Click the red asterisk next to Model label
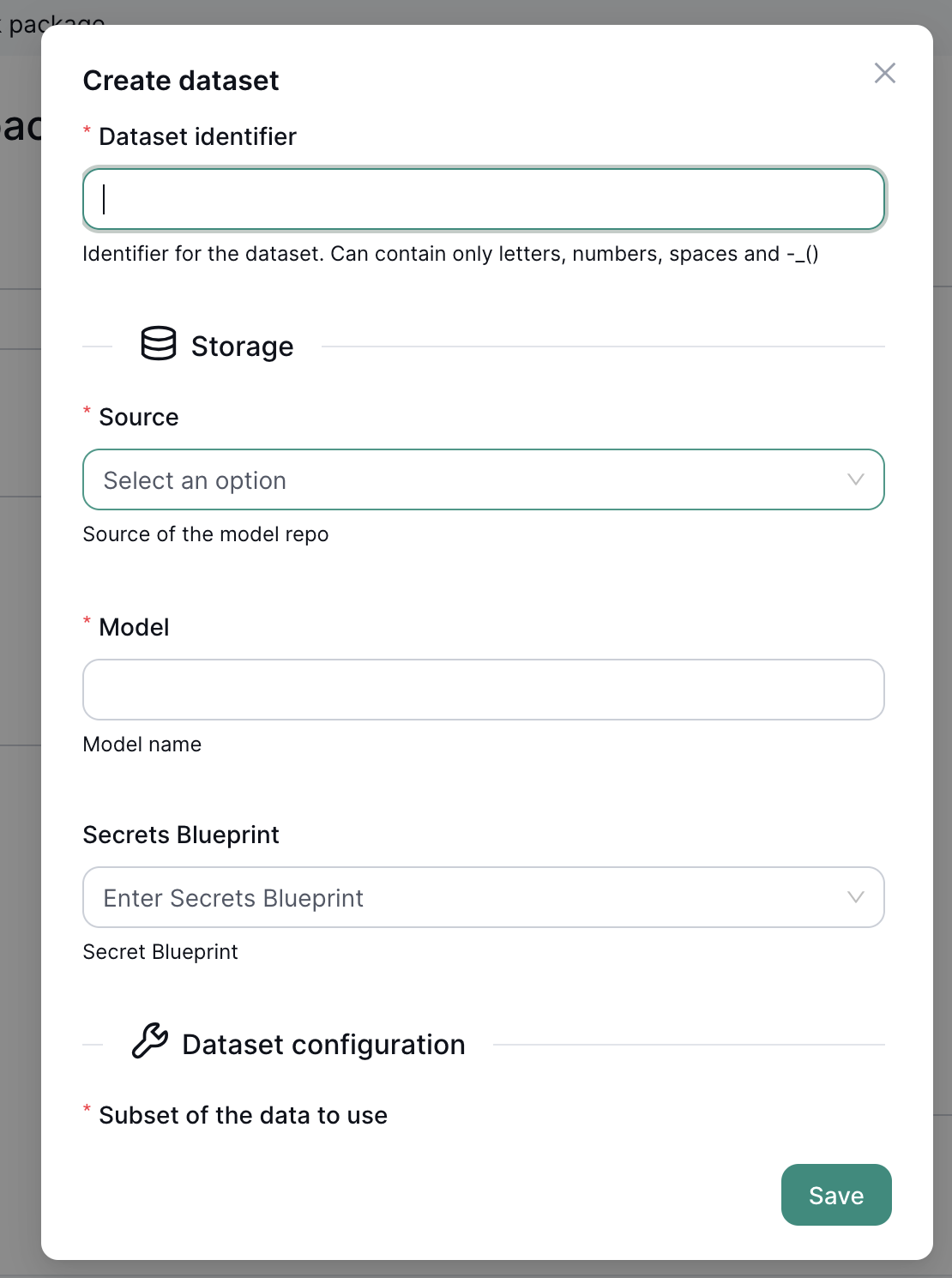 (87, 620)
